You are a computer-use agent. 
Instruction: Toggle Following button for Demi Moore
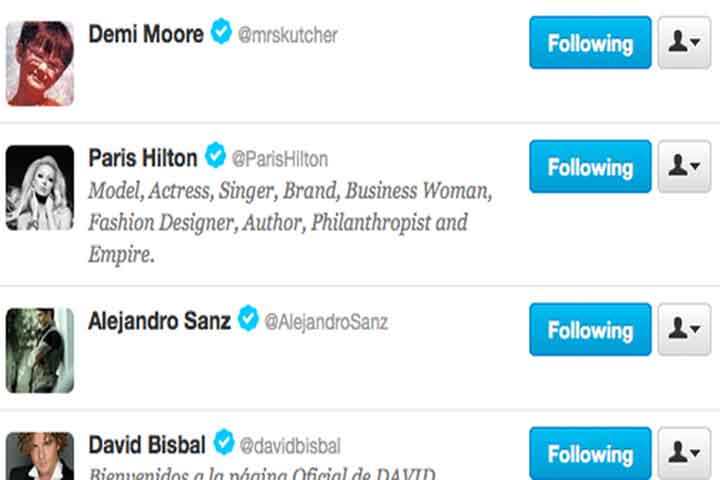tap(590, 43)
